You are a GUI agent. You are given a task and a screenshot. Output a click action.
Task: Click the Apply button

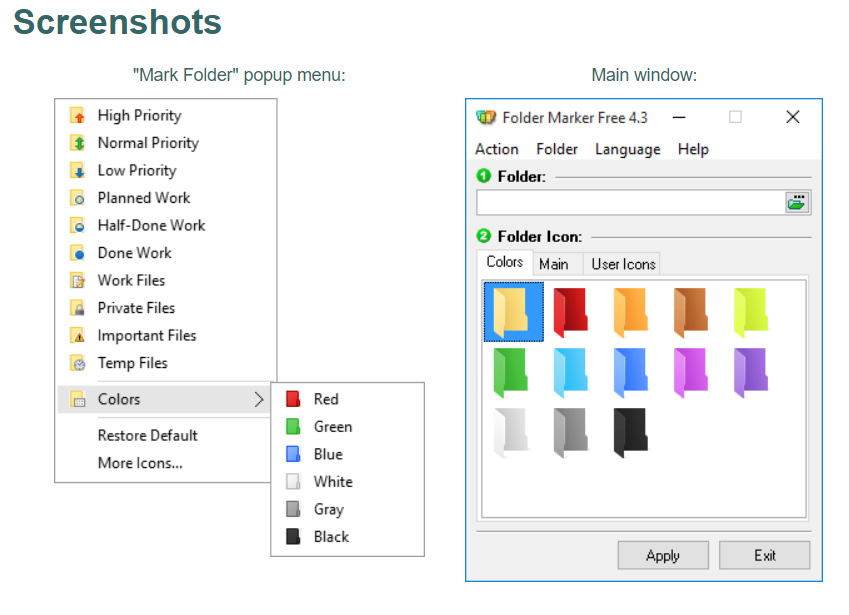[663, 555]
